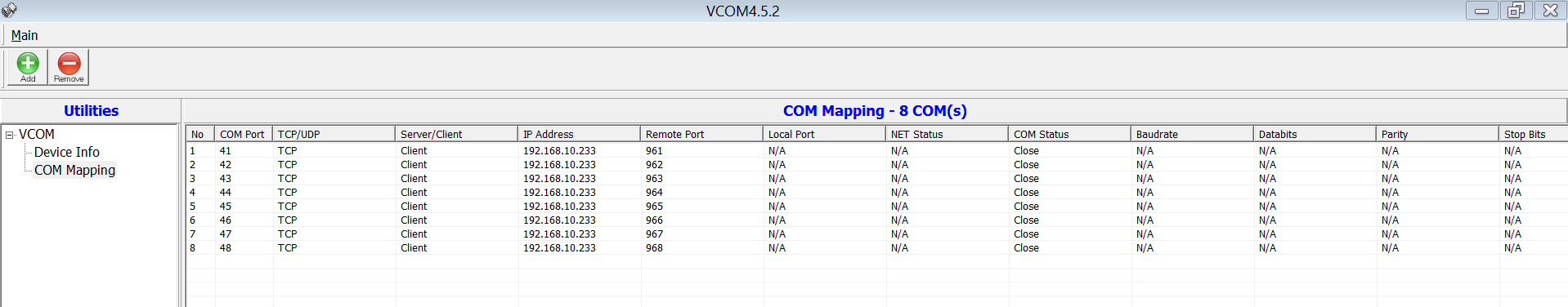Sort by the TCP/UDP column header
The width and height of the screenshot is (1568, 307).
[334, 134]
